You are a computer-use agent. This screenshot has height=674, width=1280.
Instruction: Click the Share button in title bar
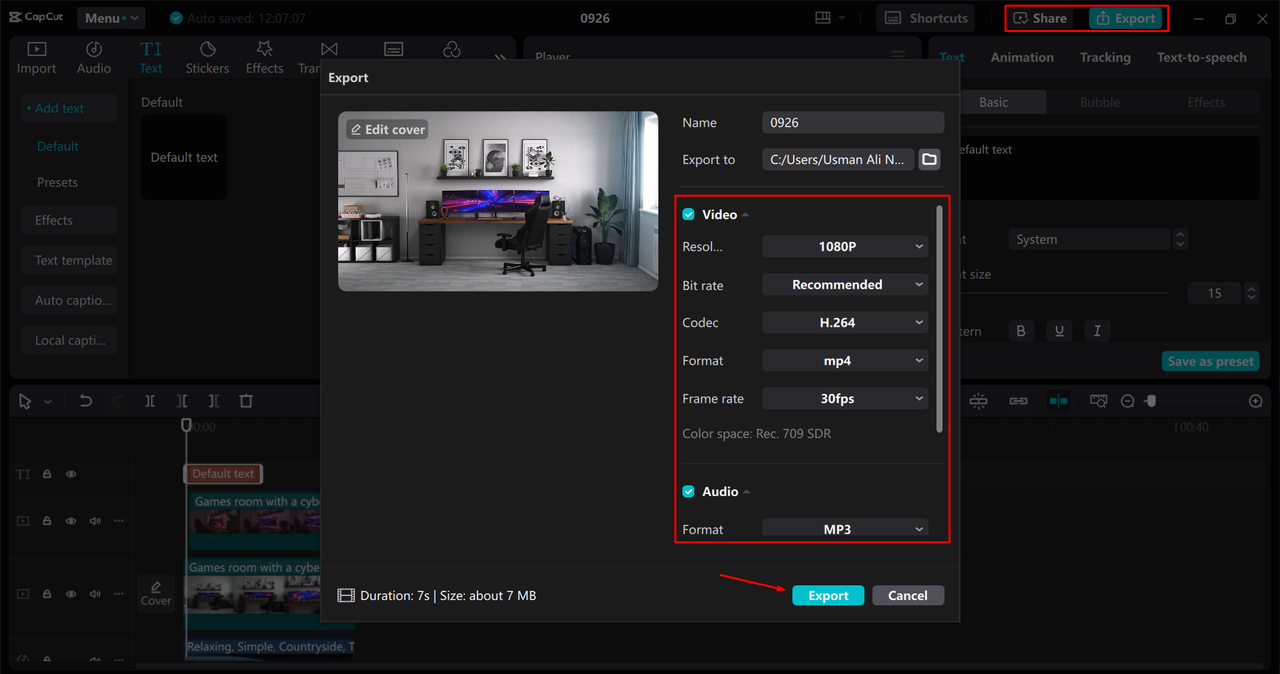pyautogui.click(x=1041, y=18)
